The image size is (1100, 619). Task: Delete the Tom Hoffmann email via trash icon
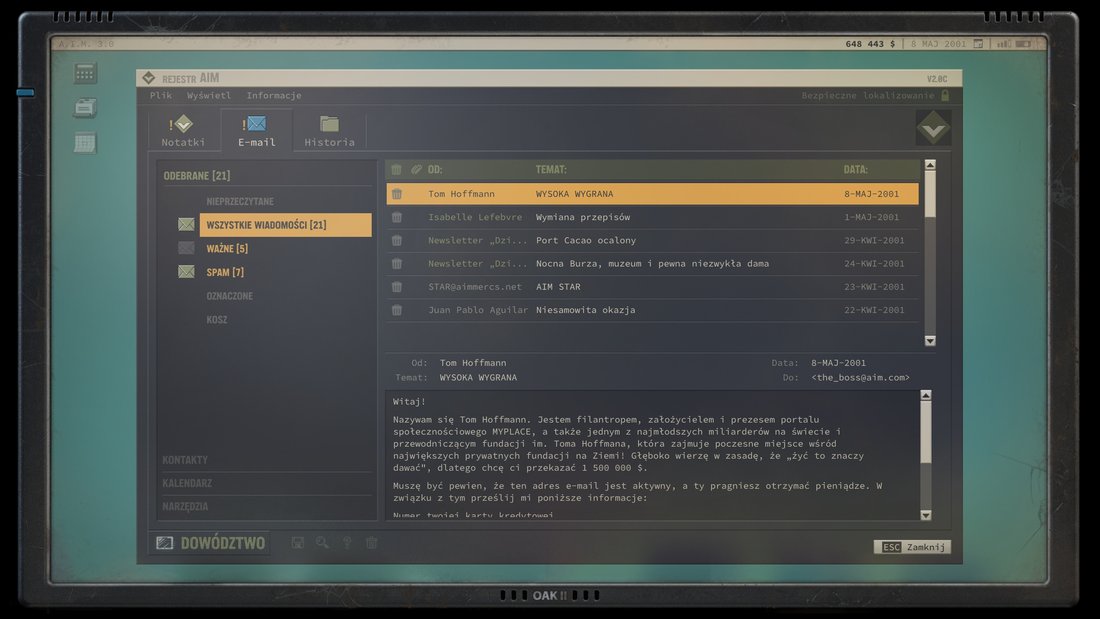pos(396,194)
